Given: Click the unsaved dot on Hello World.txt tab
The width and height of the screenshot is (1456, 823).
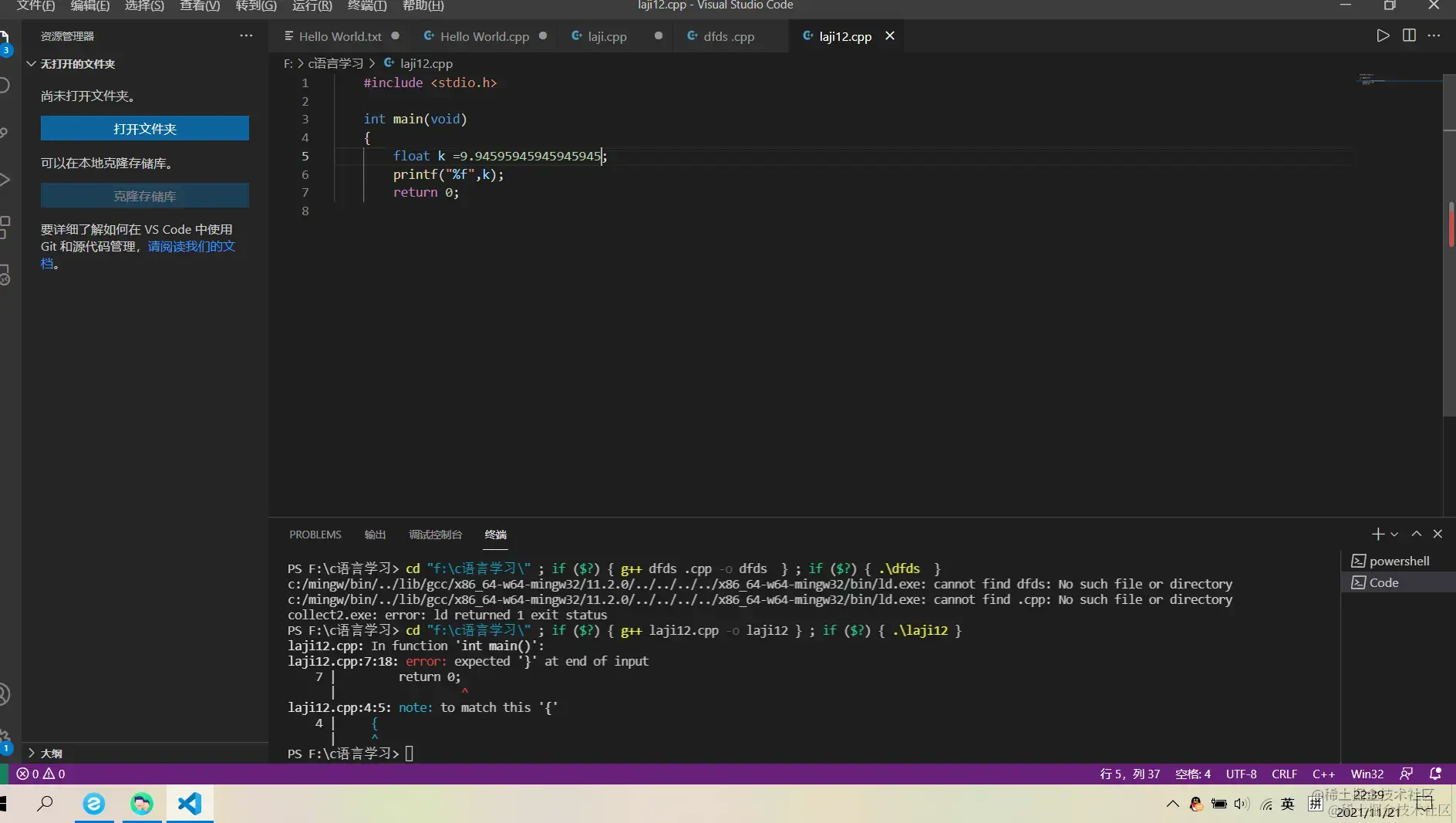Looking at the screenshot, I should pos(396,35).
